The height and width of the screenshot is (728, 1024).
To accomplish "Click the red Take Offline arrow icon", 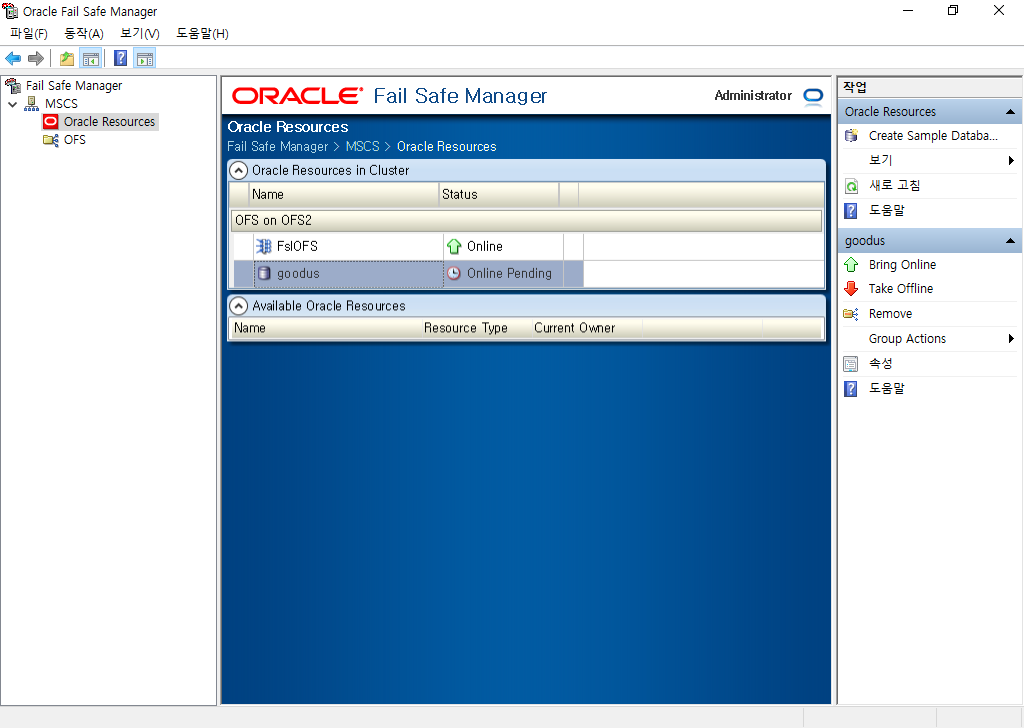I will click(851, 289).
